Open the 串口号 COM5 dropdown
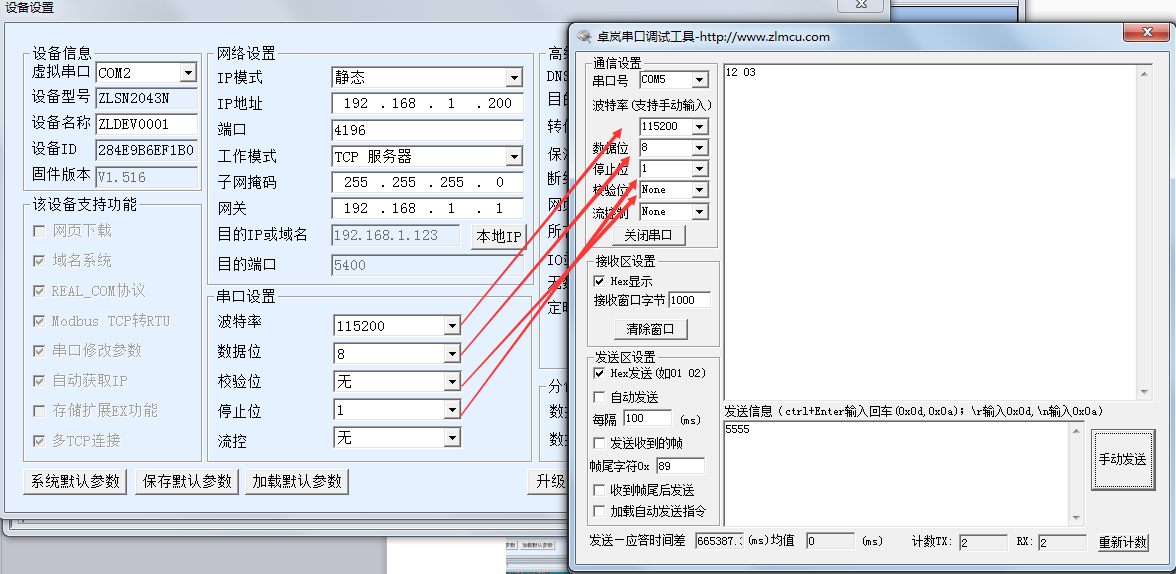Viewport: 1176px width, 574px height. pos(699,80)
